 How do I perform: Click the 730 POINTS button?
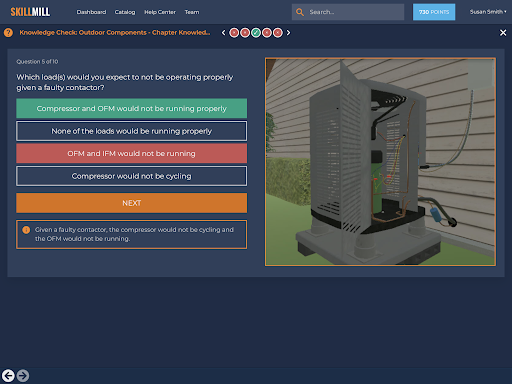coord(434,12)
